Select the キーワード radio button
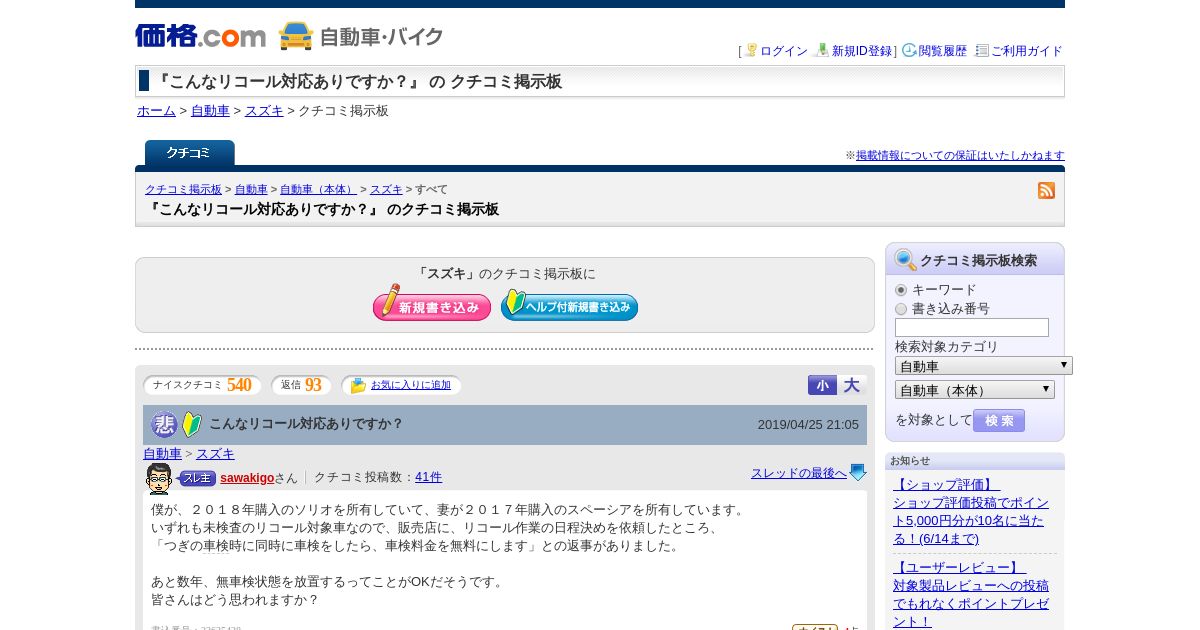The width and height of the screenshot is (1200, 630). coord(901,290)
